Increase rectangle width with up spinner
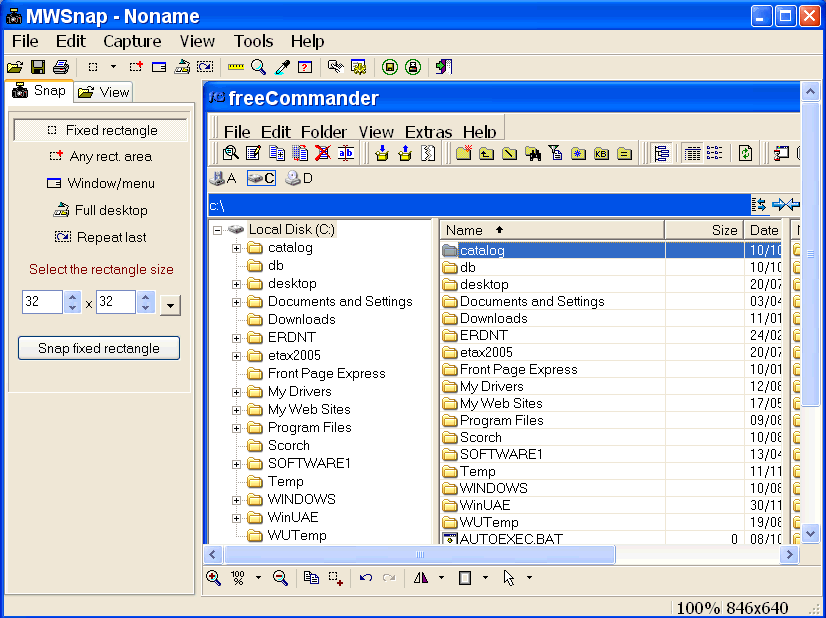Image resolution: width=826 pixels, height=618 pixels. tap(73, 297)
